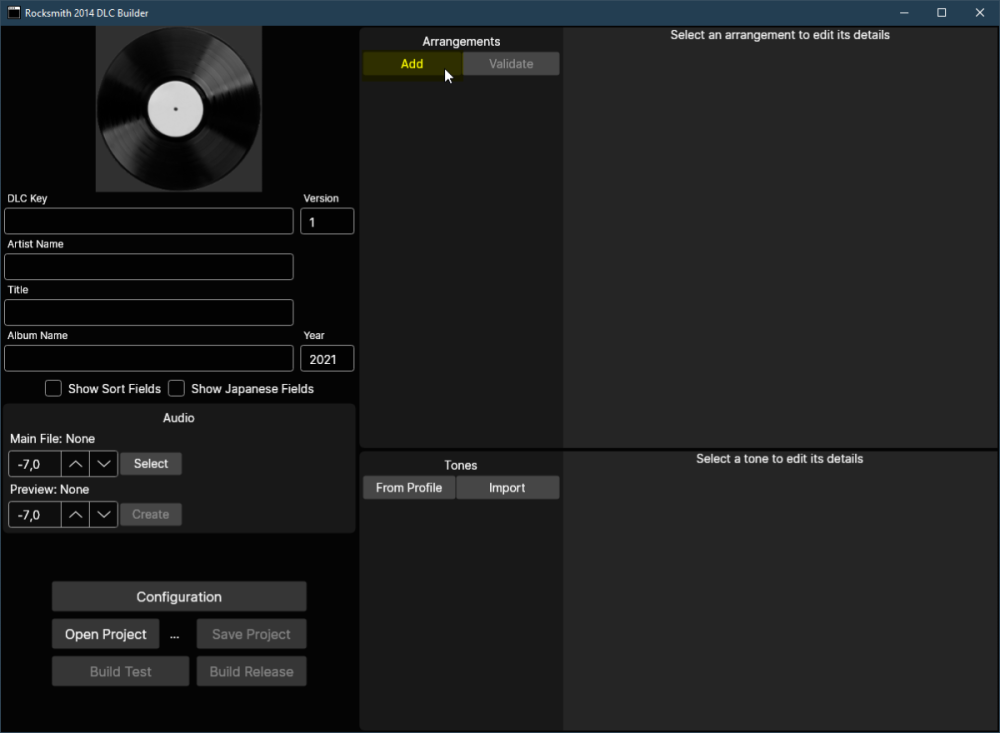Click the Open Project button
Viewport: 1000px width, 733px height.
(x=106, y=635)
